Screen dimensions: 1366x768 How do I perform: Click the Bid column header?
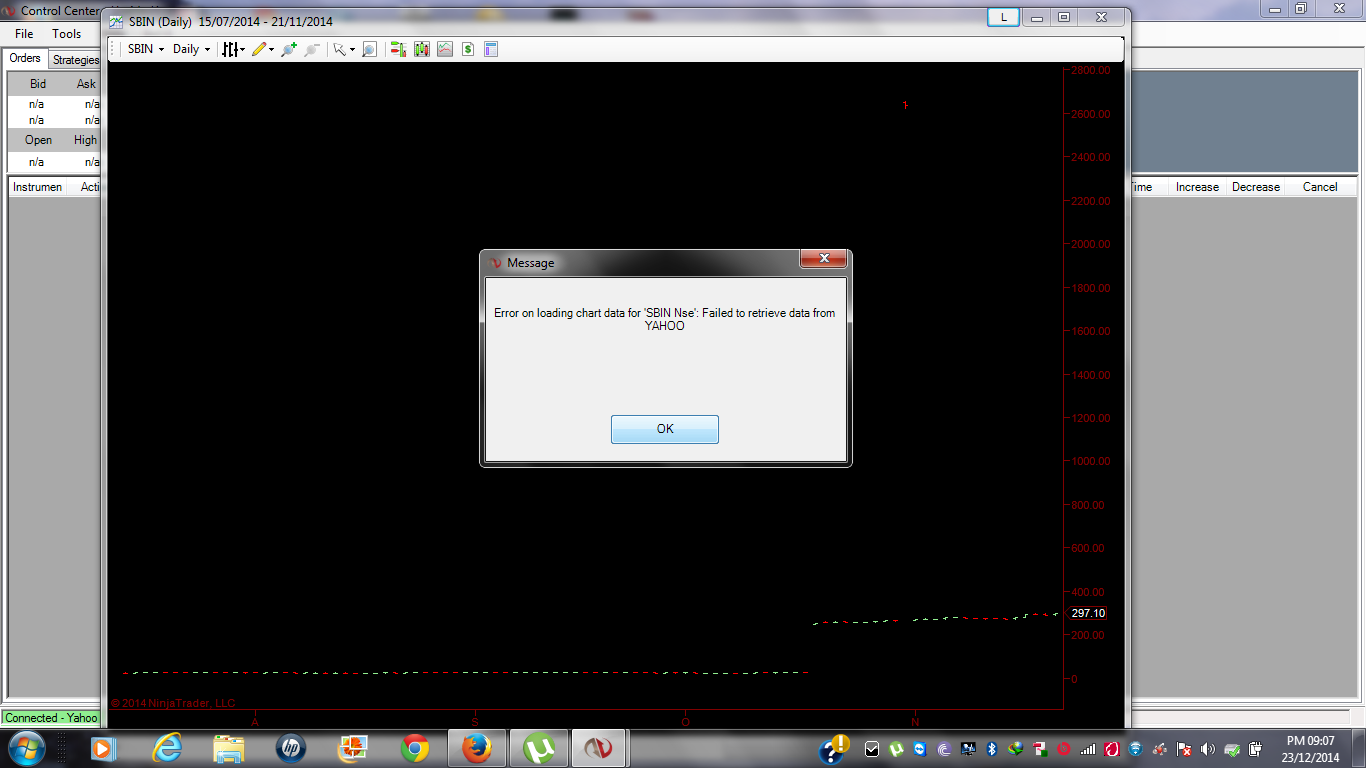(38, 84)
